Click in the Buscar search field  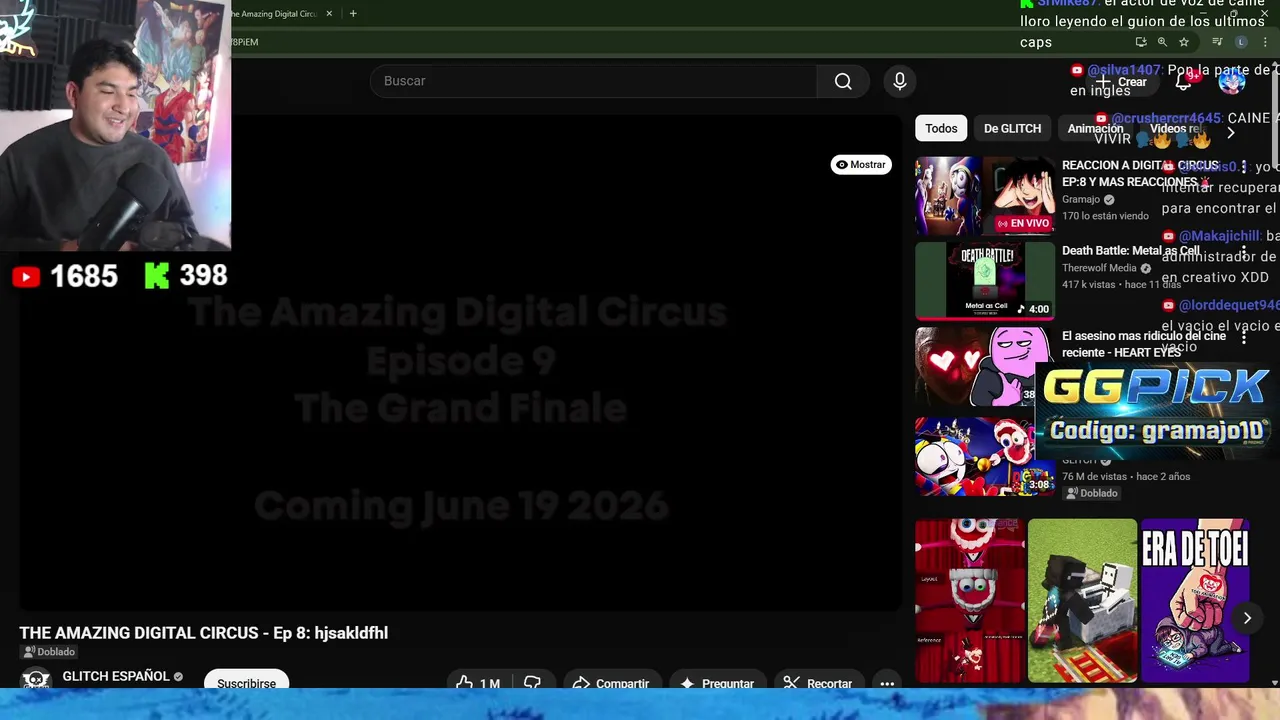[x=593, y=81]
